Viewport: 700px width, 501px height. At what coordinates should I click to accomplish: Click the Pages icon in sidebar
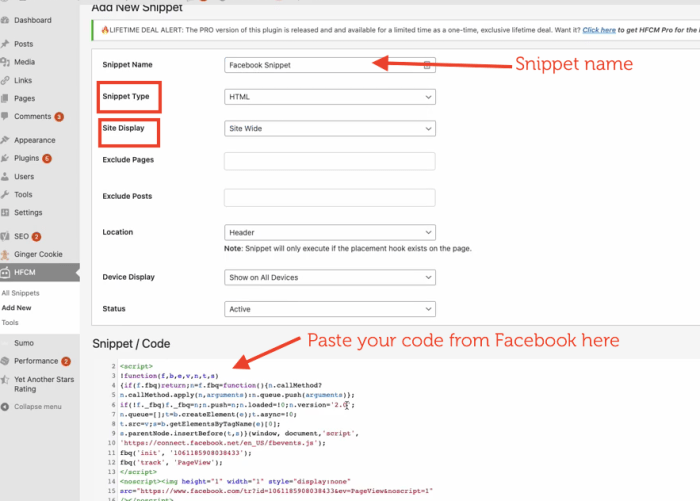pos(5,98)
